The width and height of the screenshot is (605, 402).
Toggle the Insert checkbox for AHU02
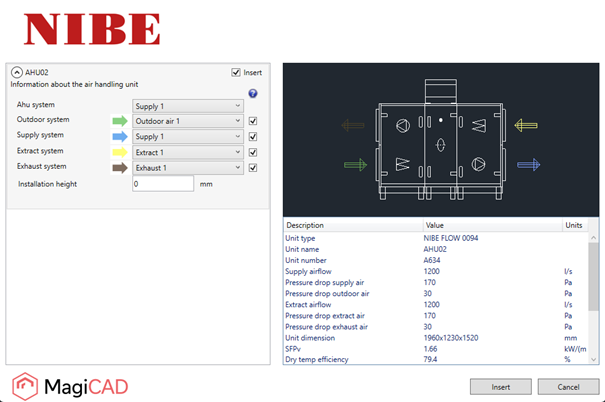pos(236,73)
